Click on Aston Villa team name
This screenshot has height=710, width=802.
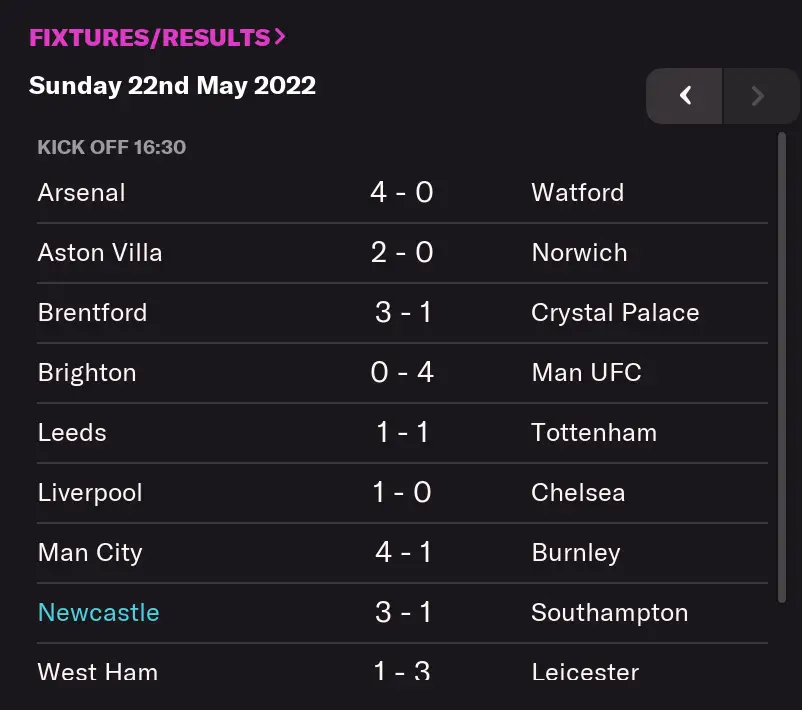point(100,252)
